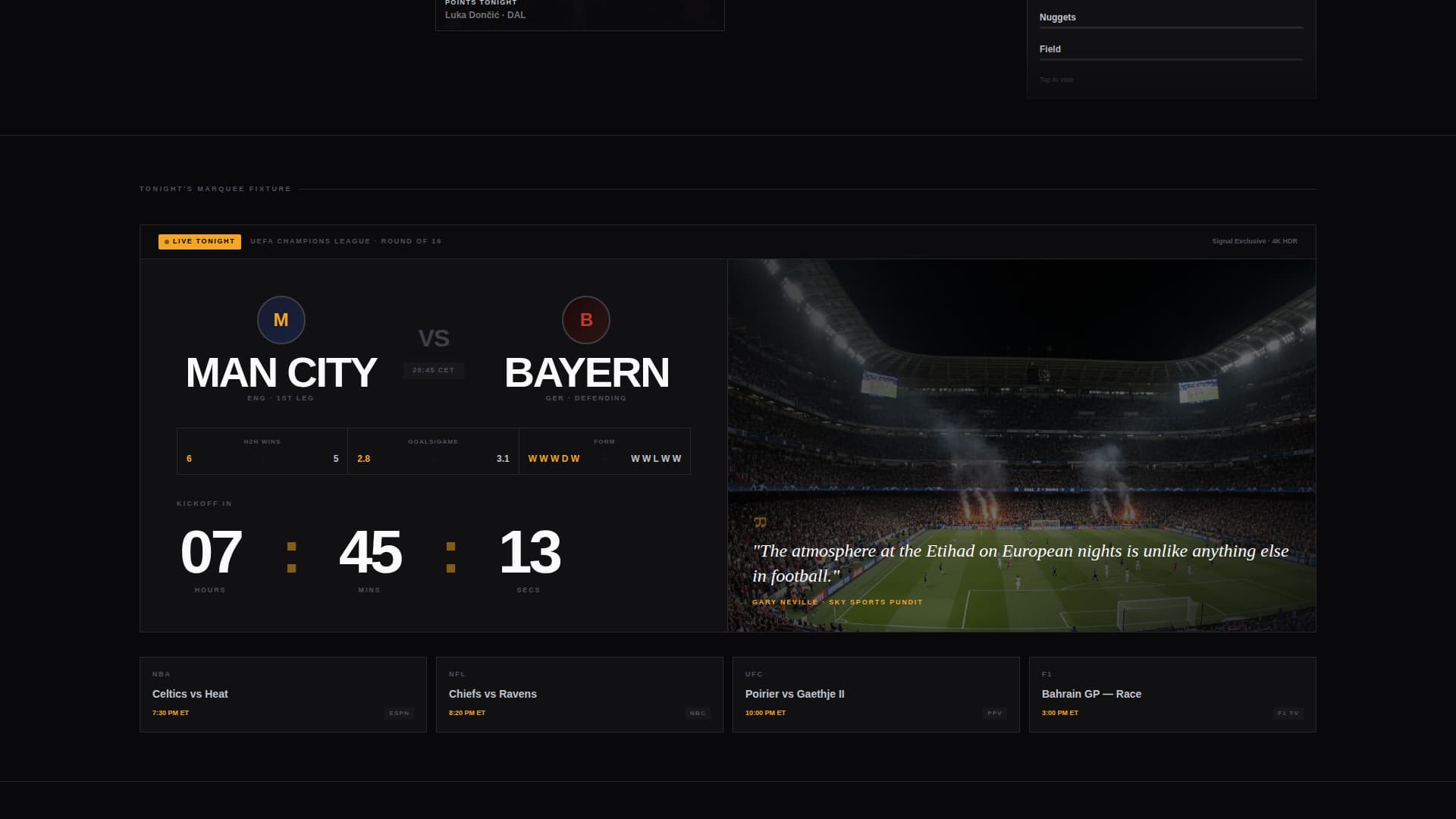Click the live indicator dot on LIVE TONIGHT
The image size is (1456, 819).
[x=166, y=241]
